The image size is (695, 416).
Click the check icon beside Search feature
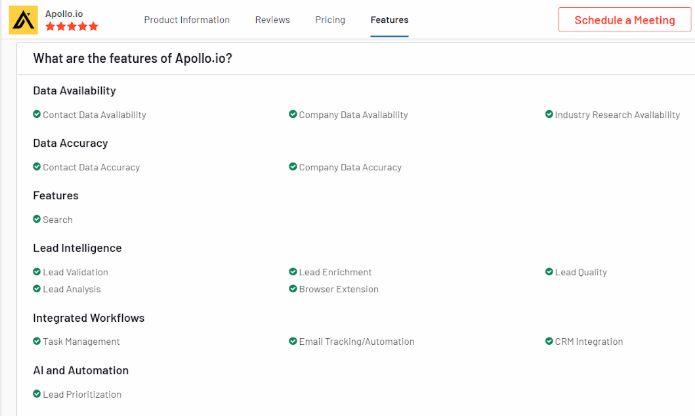pyautogui.click(x=37, y=219)
